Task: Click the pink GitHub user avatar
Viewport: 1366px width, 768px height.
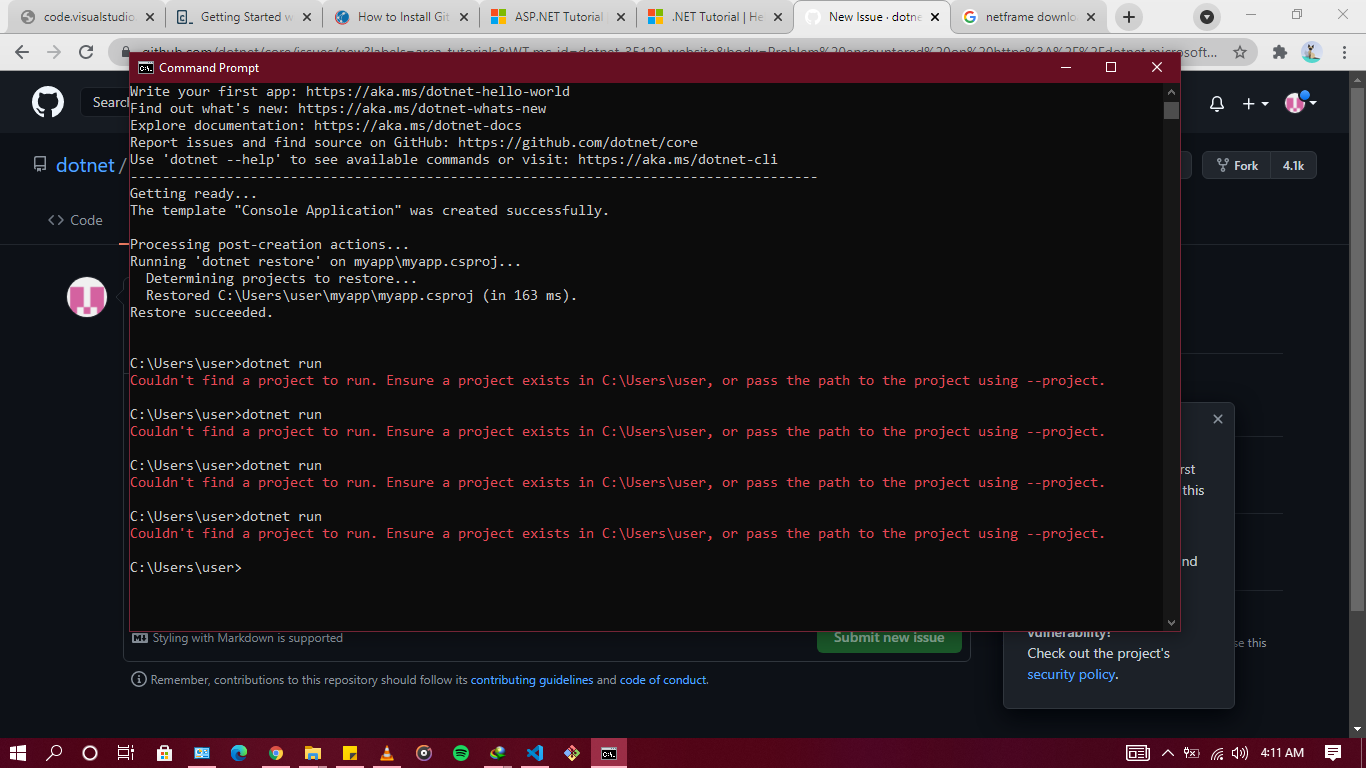Action: pyautogui.click(x=86, y=297)
